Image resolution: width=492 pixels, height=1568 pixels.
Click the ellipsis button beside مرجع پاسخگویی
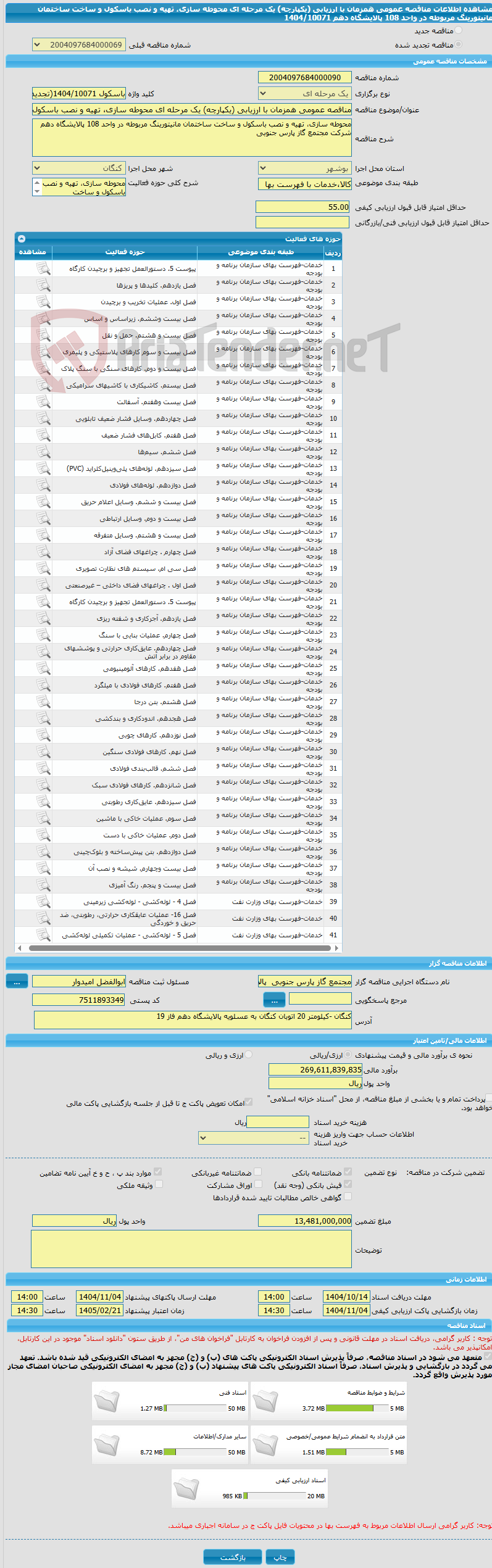tap(274, 999)
